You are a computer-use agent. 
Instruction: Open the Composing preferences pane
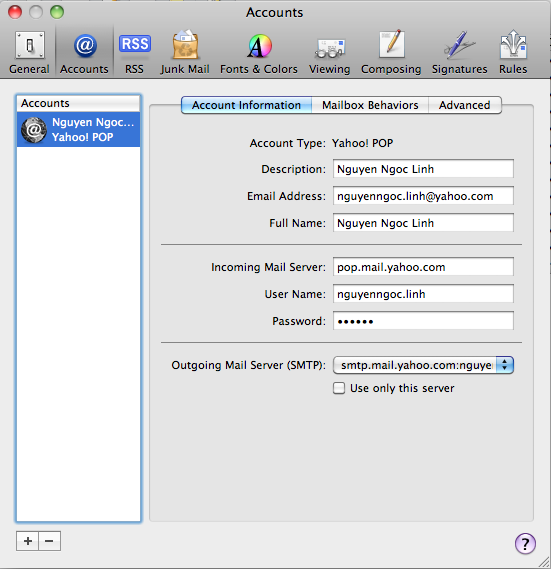(391, 53)
